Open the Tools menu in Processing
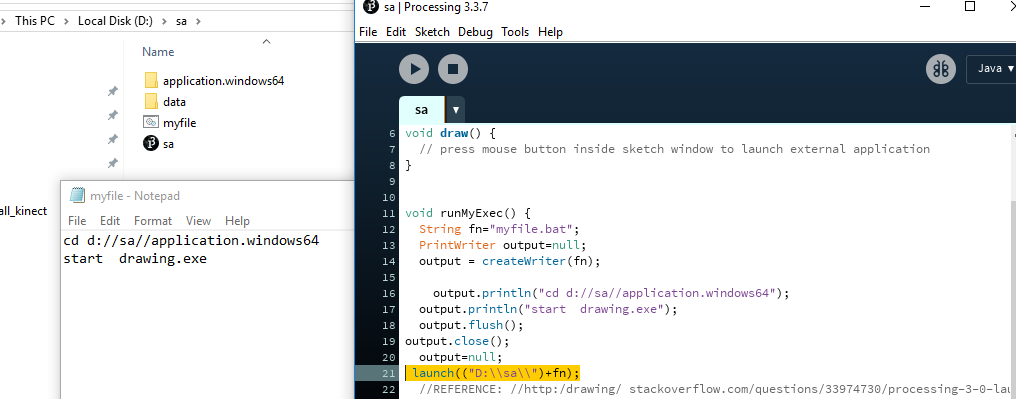The image size is (1016, 399). coord(515,32)
